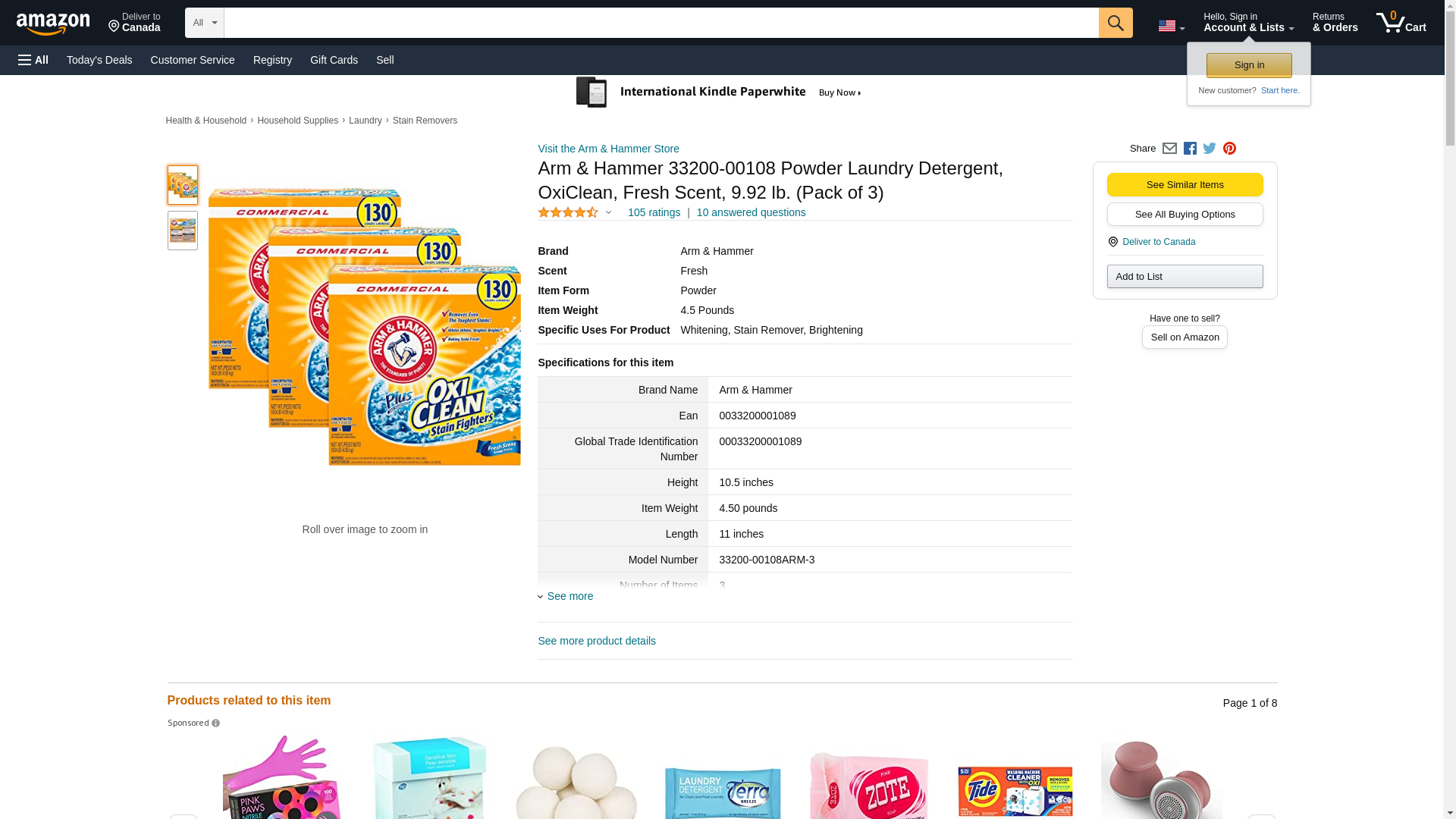Viewport: 1456px width, 819px height.
Task: Open the All hamburger menu
Action: pyautogui.click(x=33, y=60)
